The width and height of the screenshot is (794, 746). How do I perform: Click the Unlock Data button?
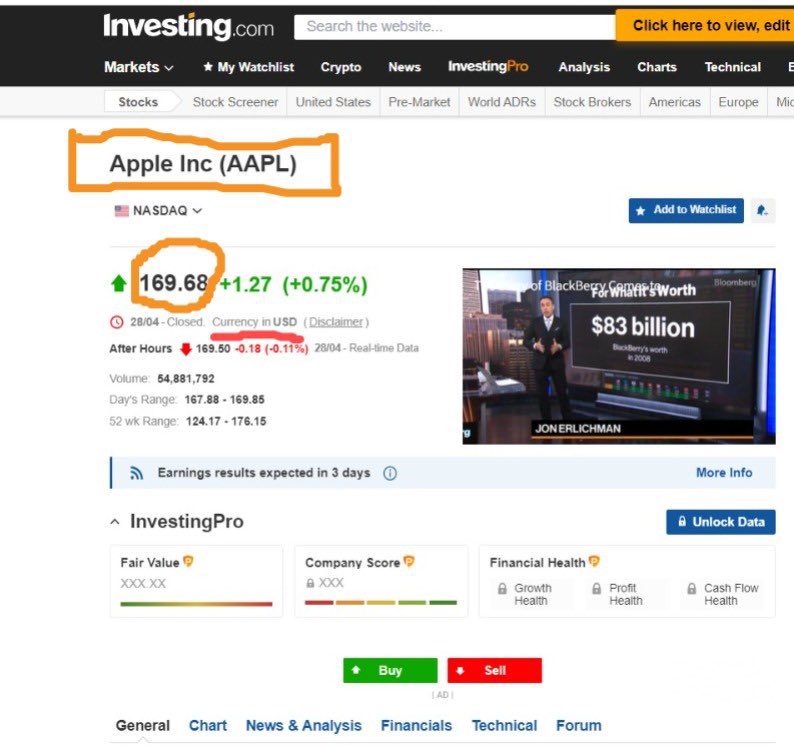coord(721,522)
